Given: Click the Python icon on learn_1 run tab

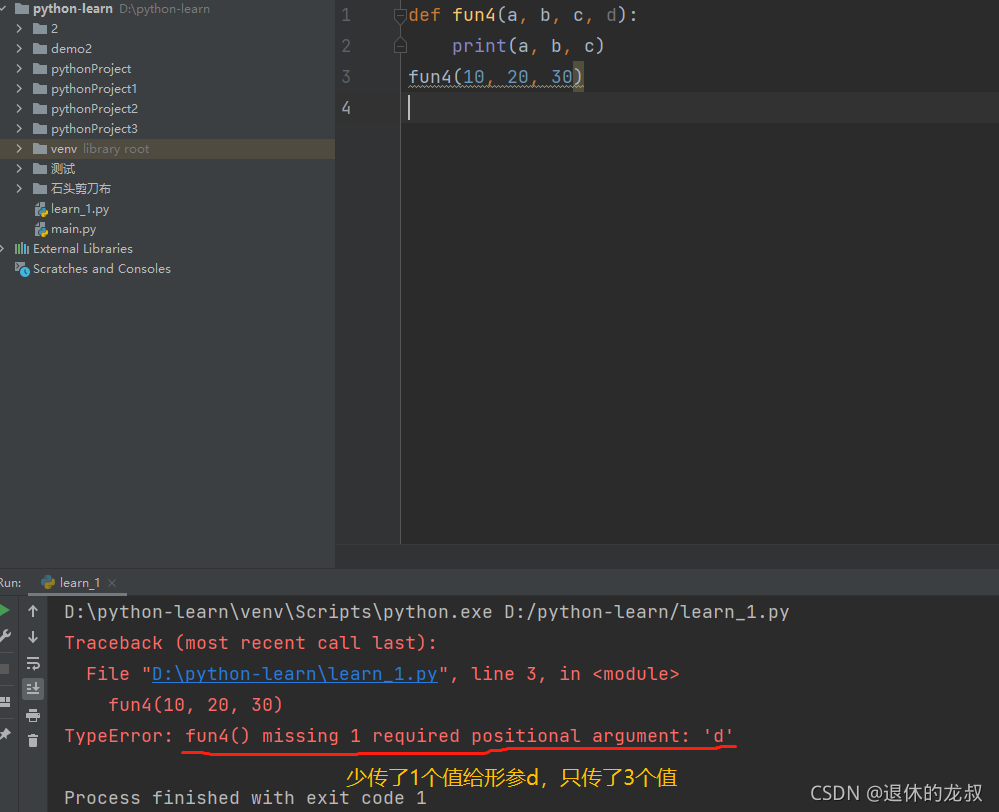Looking at the screenshot, I should 48,582.
